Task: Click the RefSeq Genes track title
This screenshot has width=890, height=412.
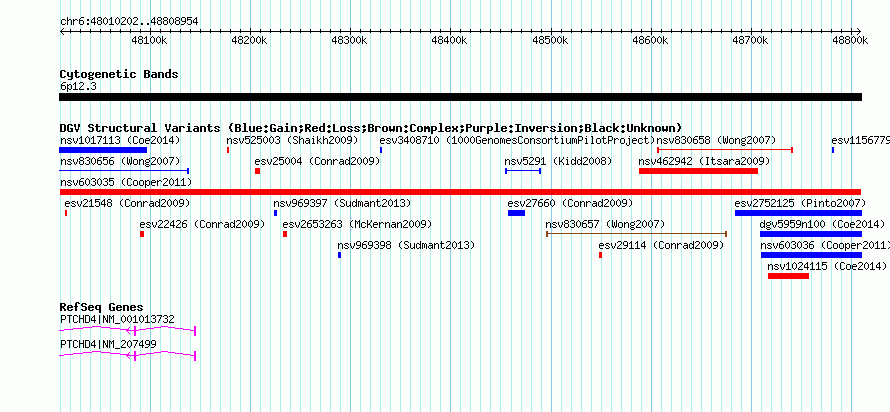Action: [x=102, y=307]
